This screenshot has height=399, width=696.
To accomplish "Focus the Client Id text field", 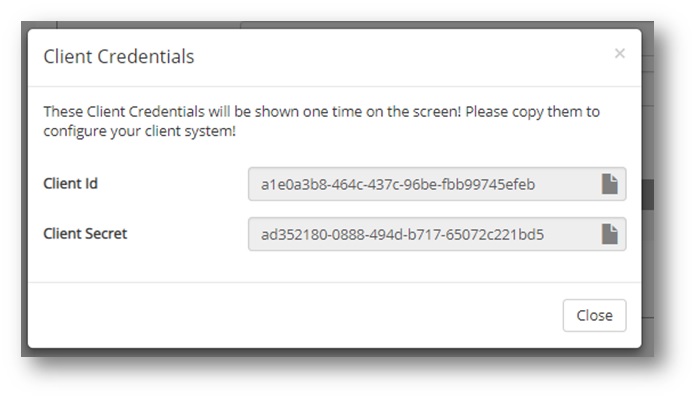I will pos(437,184).
